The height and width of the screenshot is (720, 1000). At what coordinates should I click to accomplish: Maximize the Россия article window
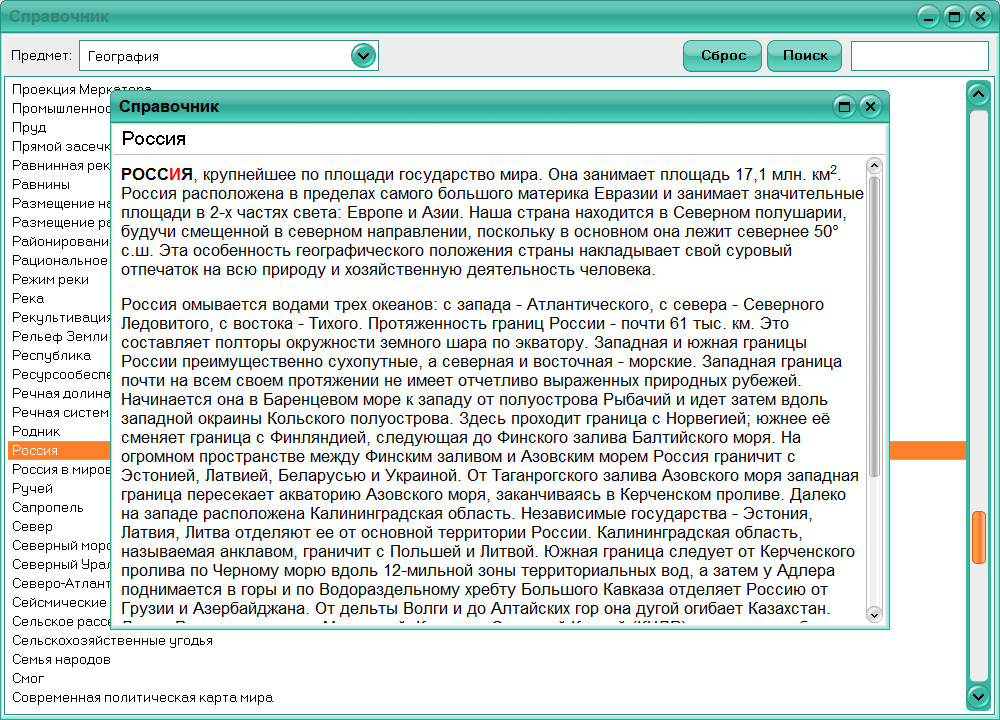pyautogui.click(x=843, y=106)
